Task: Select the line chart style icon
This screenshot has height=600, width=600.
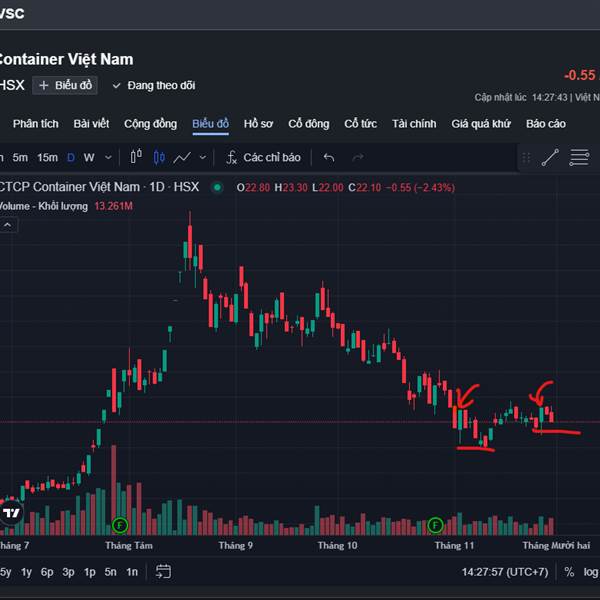Action: (182, 157)
